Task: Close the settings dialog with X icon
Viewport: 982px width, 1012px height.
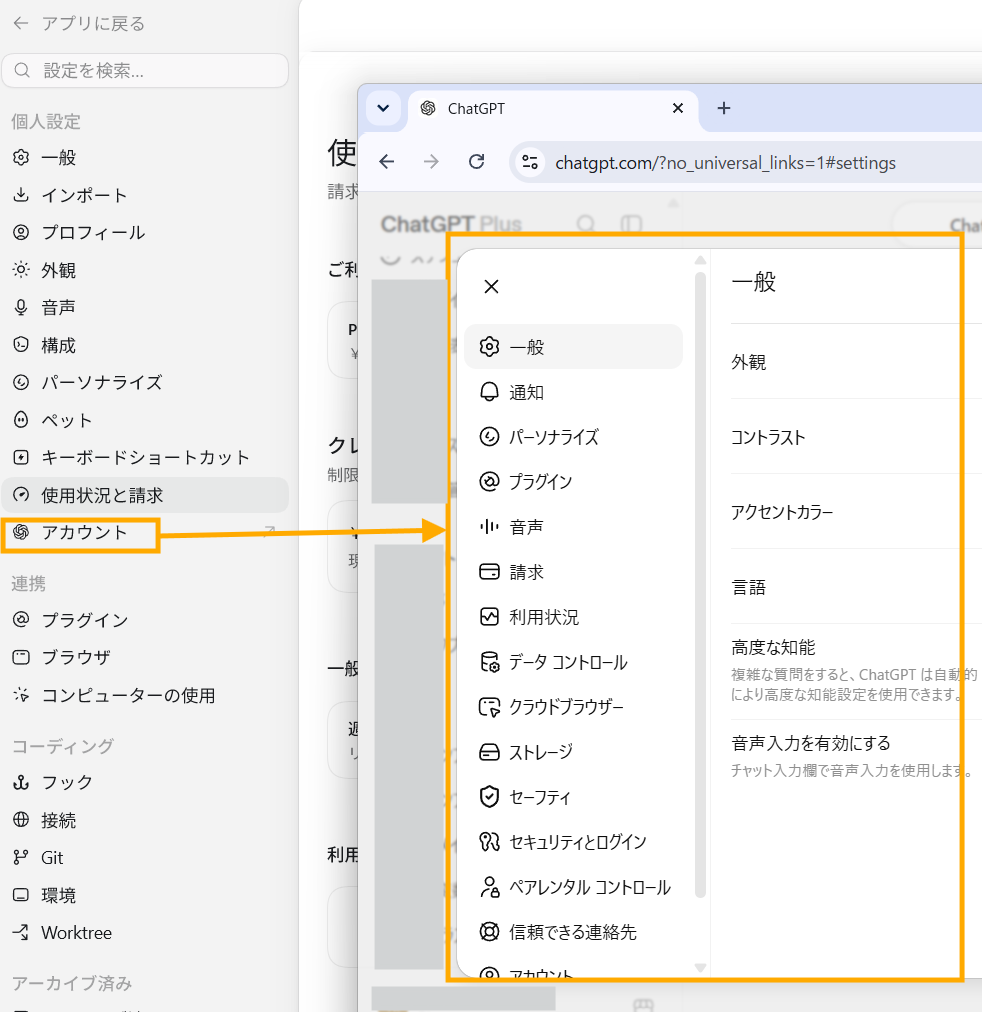Action: 492,287
